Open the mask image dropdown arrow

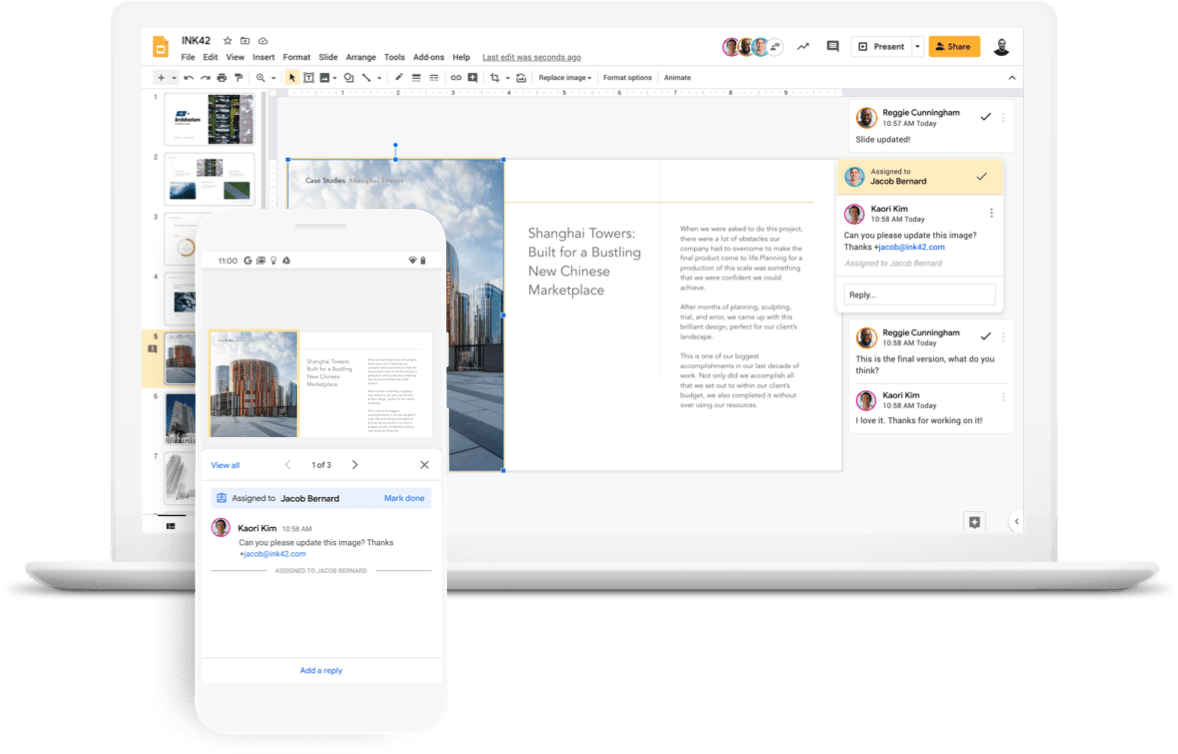(508, 77)
